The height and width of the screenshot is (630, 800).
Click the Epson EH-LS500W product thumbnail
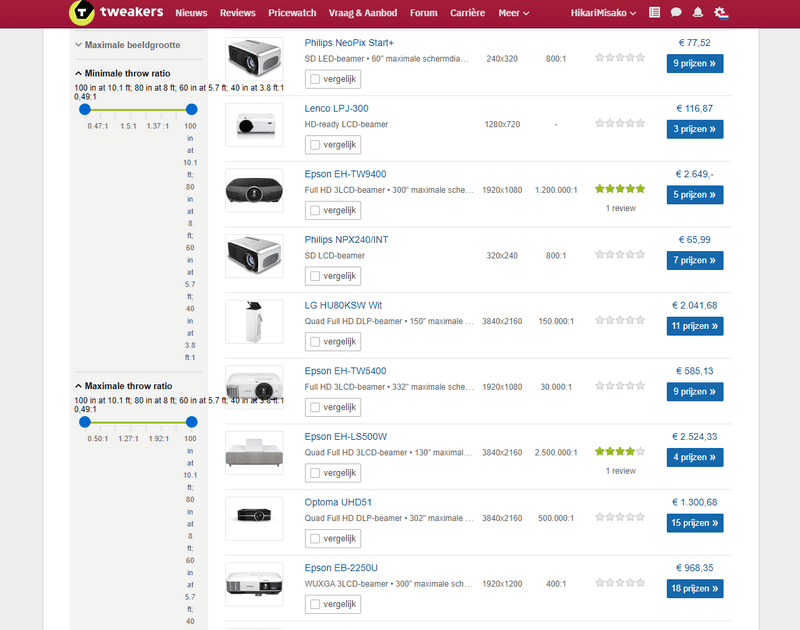pyautogui.click(x=254, y=453)
